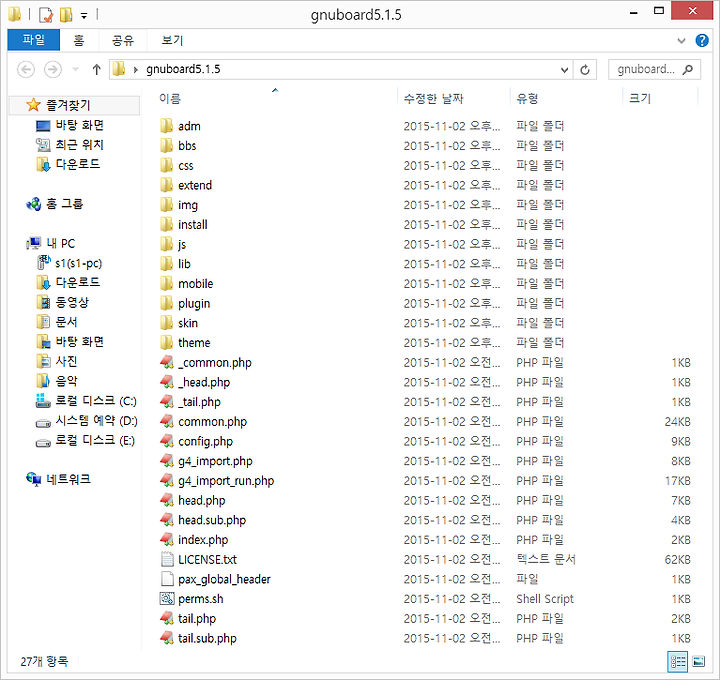Click the index.php file icon

(167, 540)
